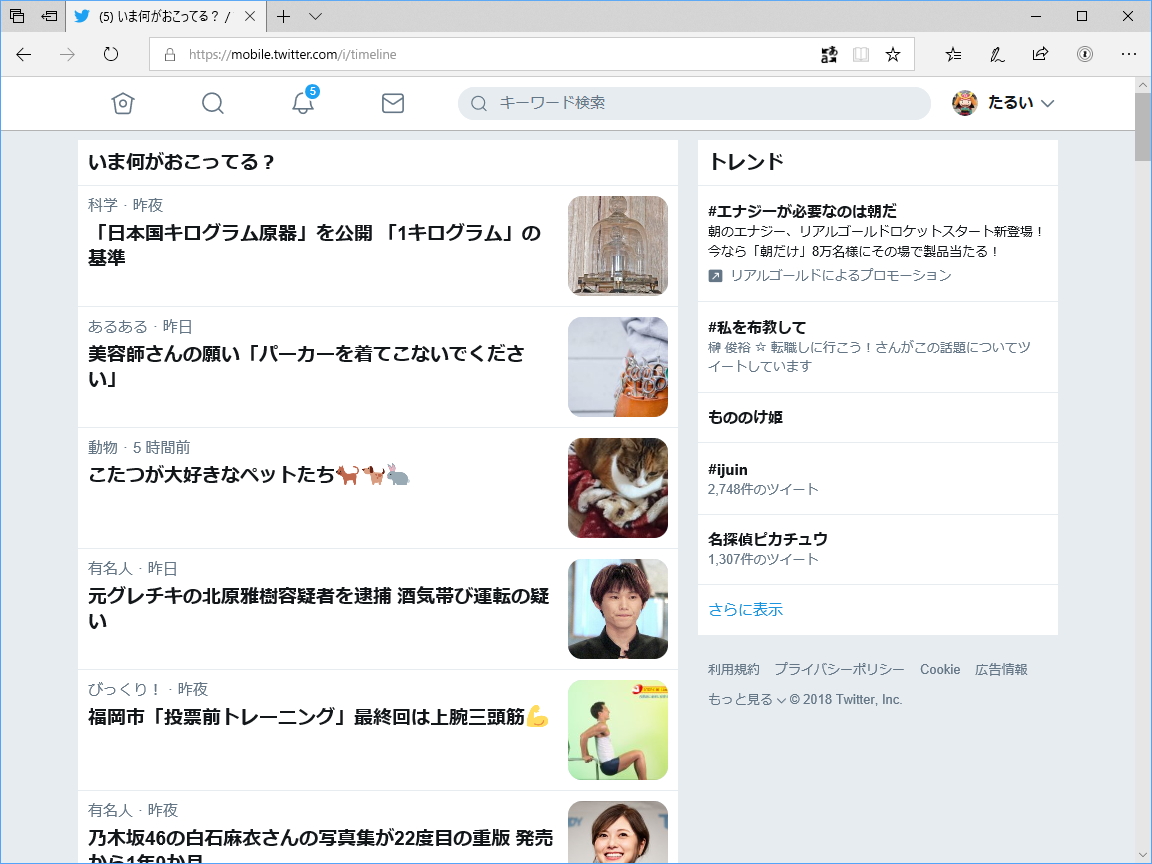Open the cat kotatsu article thumbnail
Viewport: 1152px width, 864px height.
617,487
